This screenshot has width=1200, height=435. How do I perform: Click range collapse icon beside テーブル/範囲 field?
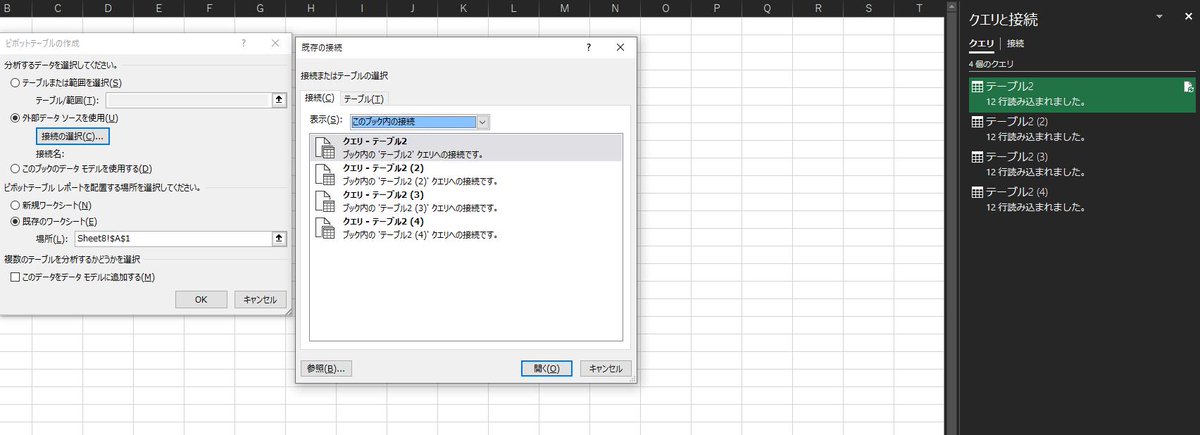click(x=279, y=100)
